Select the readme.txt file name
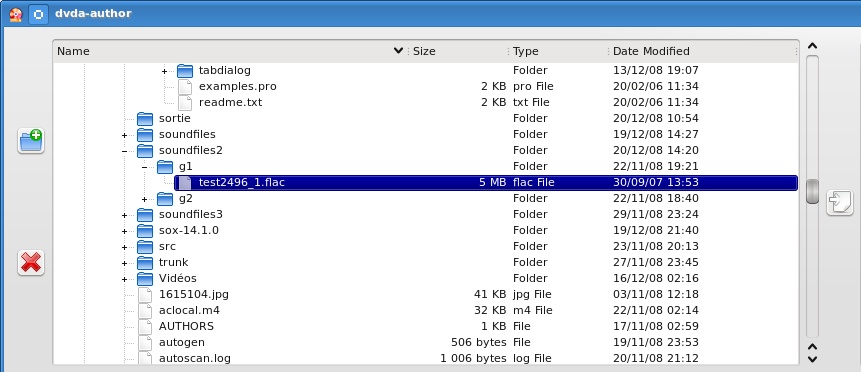 pos(231,102)
